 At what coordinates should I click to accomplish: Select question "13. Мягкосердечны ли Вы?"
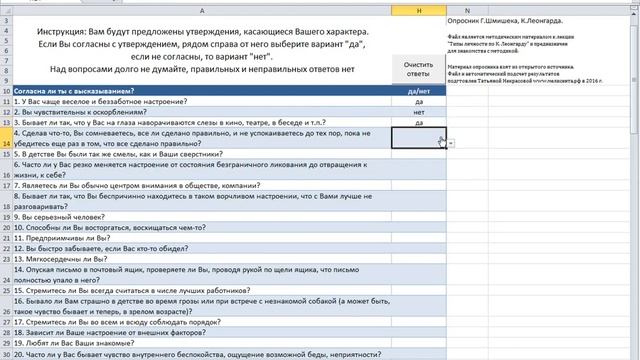[x=202, y=259]
